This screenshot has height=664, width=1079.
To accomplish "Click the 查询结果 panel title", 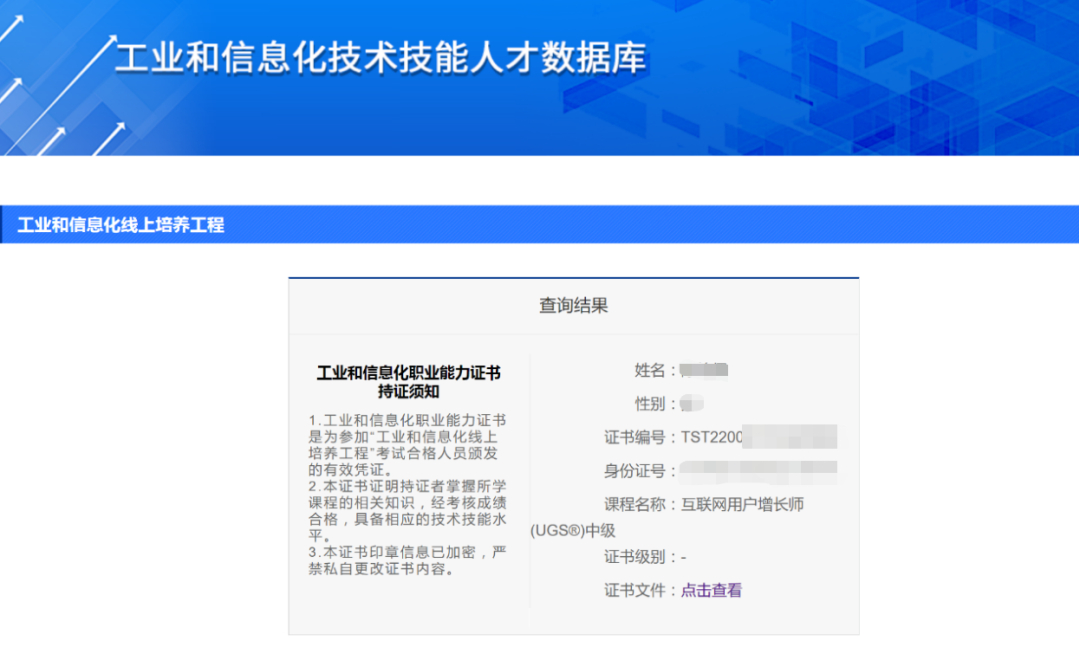I will pyautogui.click(x=573, y=306).
